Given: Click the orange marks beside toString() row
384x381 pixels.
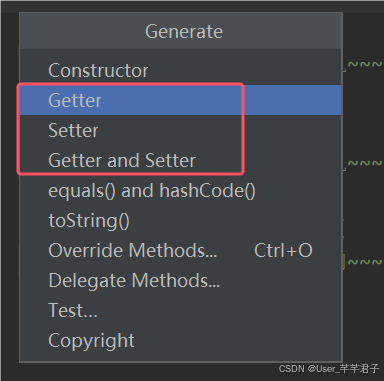Looking at the screenshot, I should click(344, 228).
